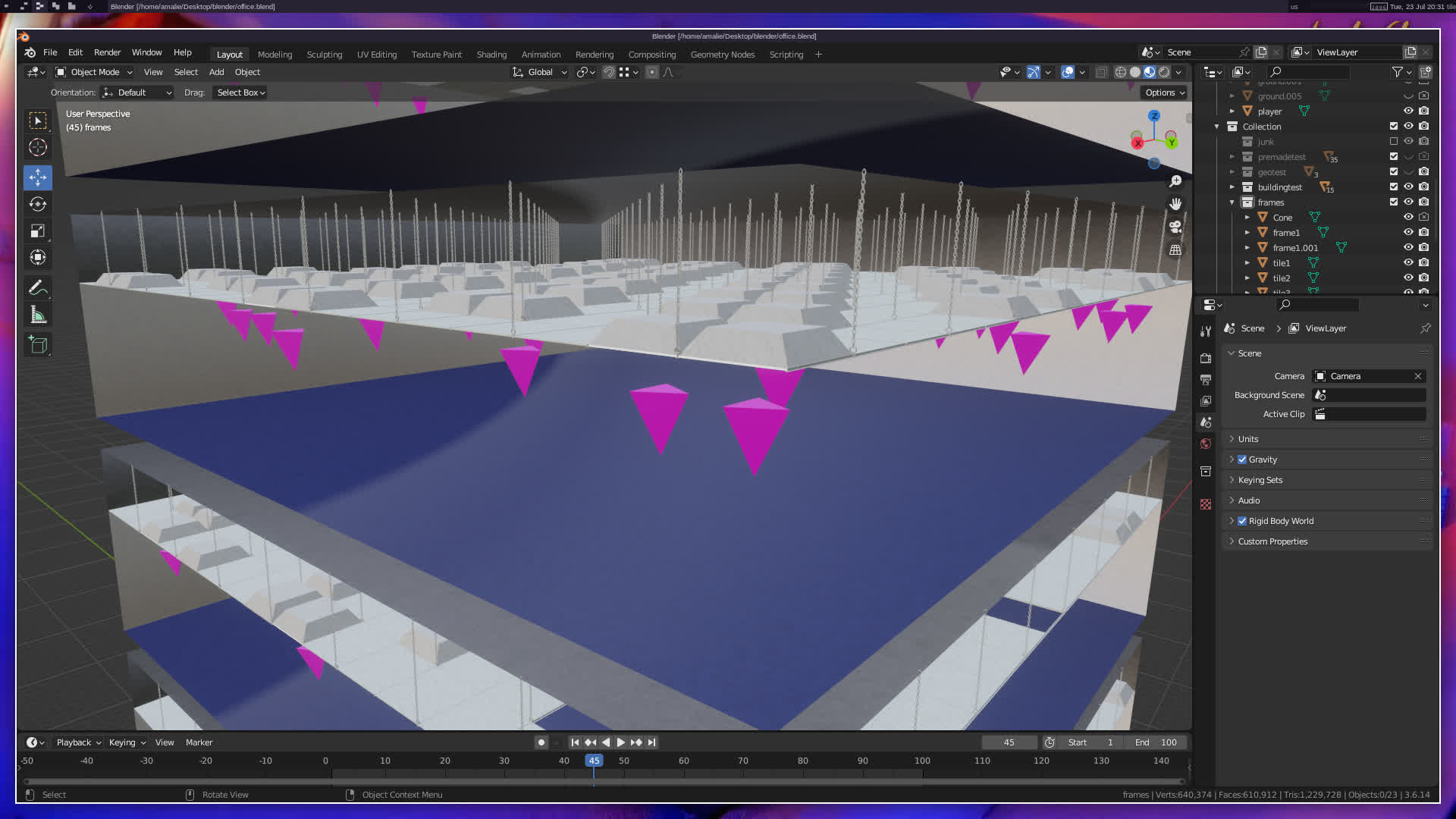Click the End frame field
Image resolution: width=1456 pixels, height=819 pixels.
point(1157,742)
